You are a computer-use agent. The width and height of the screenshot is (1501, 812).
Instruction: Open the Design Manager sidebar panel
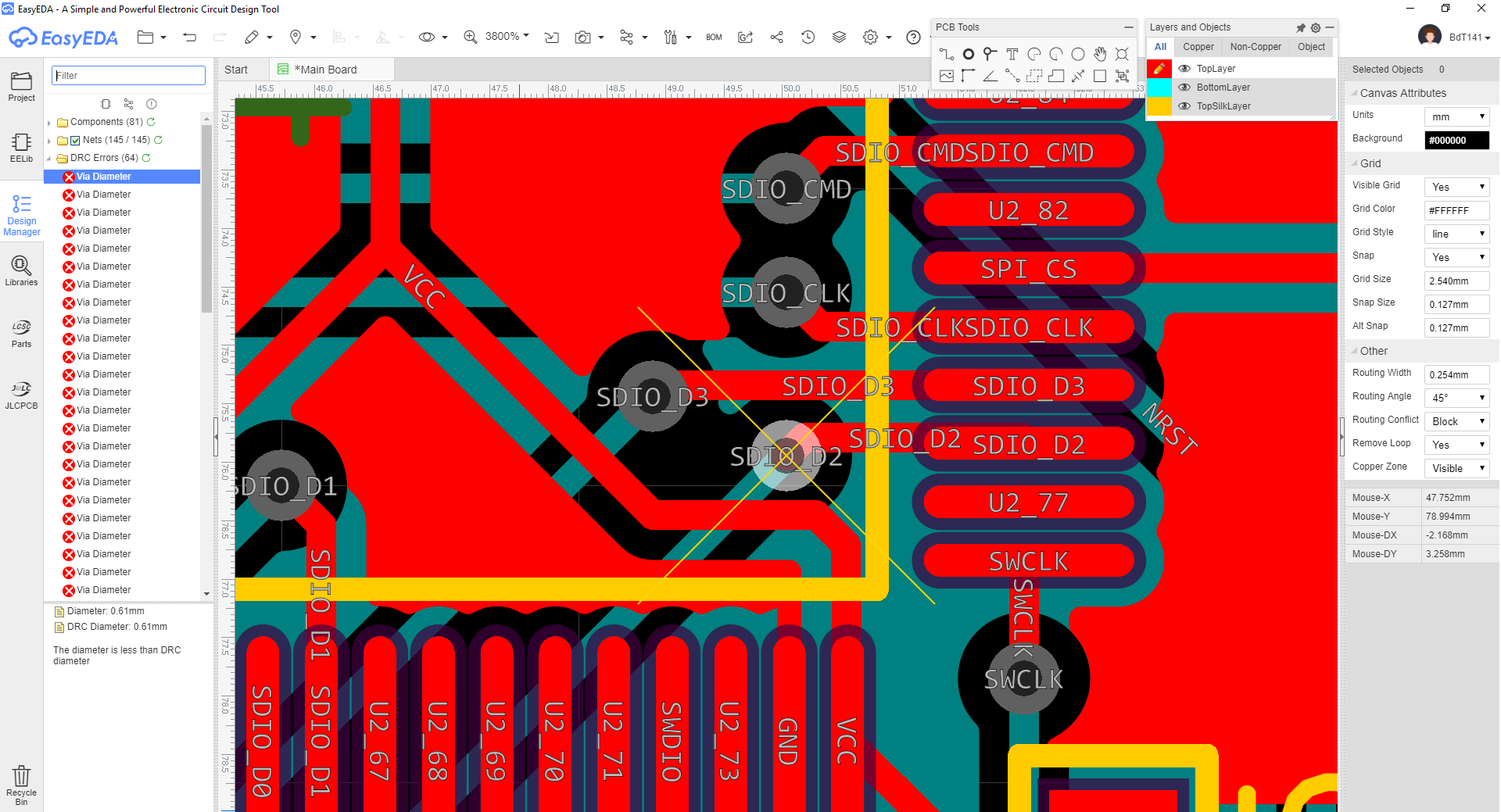22,216
